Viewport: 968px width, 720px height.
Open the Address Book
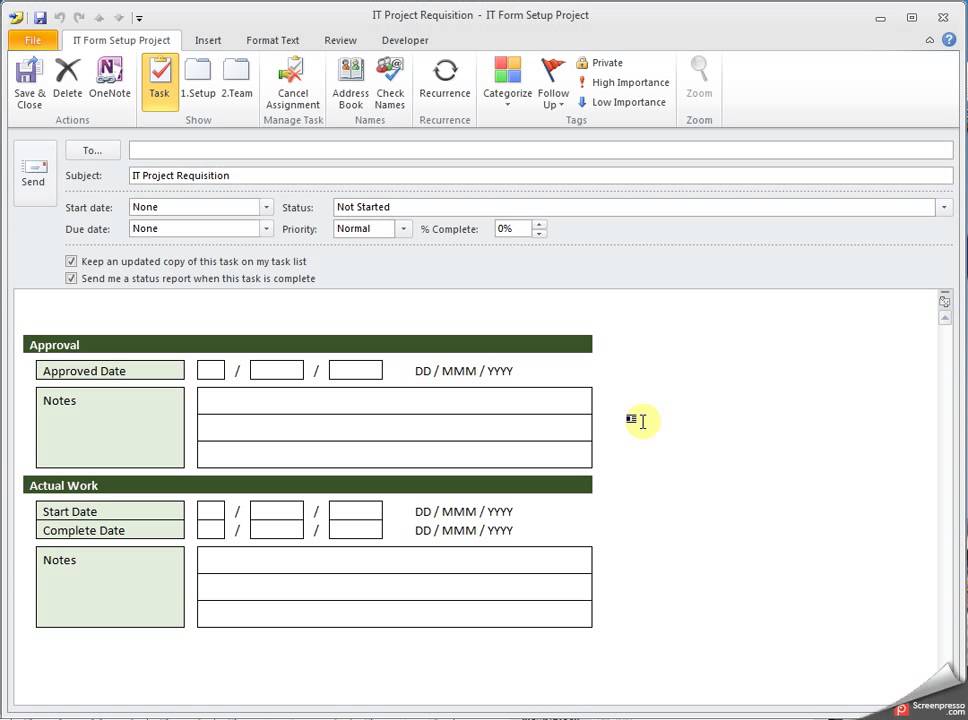point(350,83)
